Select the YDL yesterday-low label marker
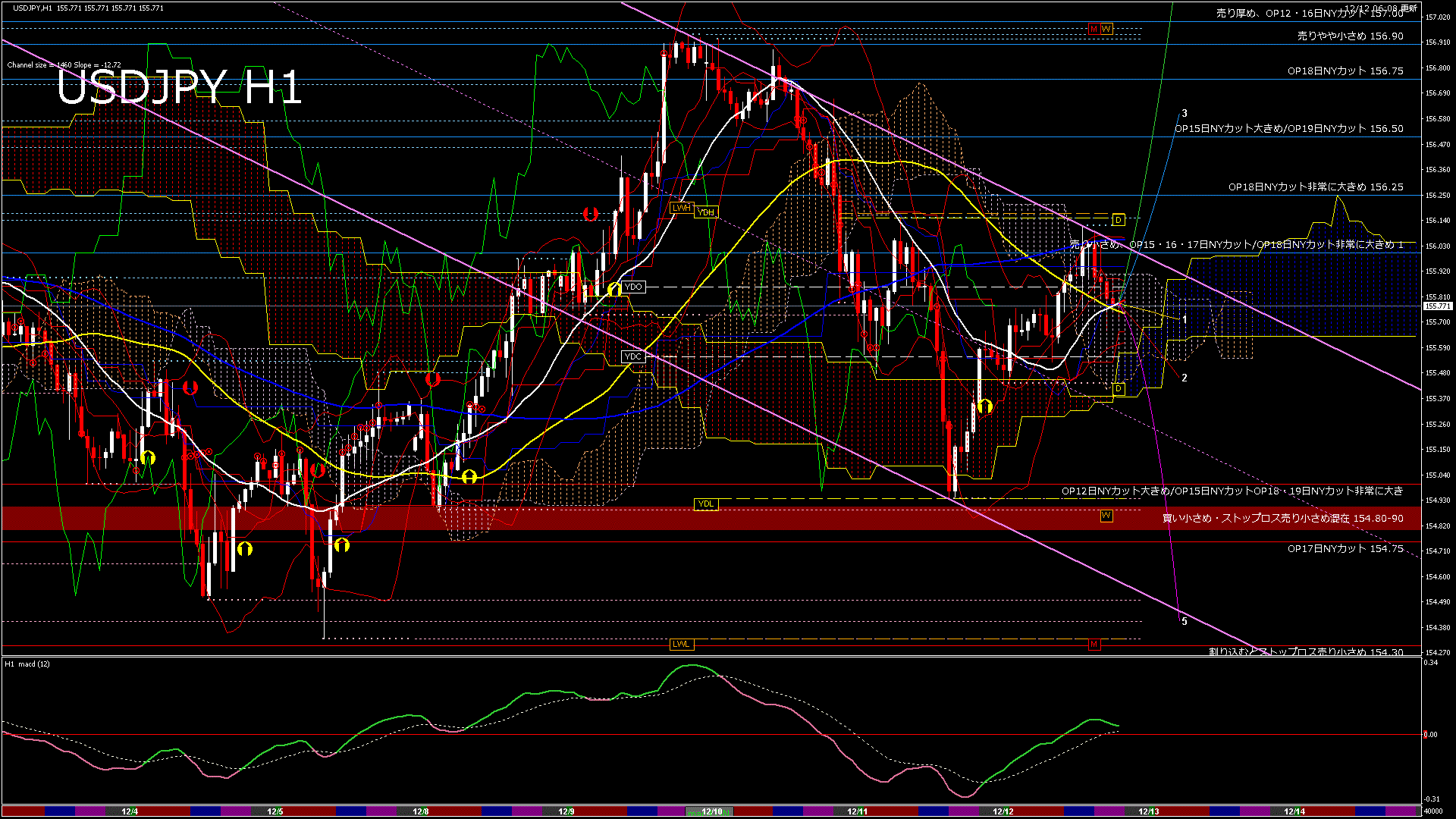Viewport: 1456px width, 819px height. (706, 504)
